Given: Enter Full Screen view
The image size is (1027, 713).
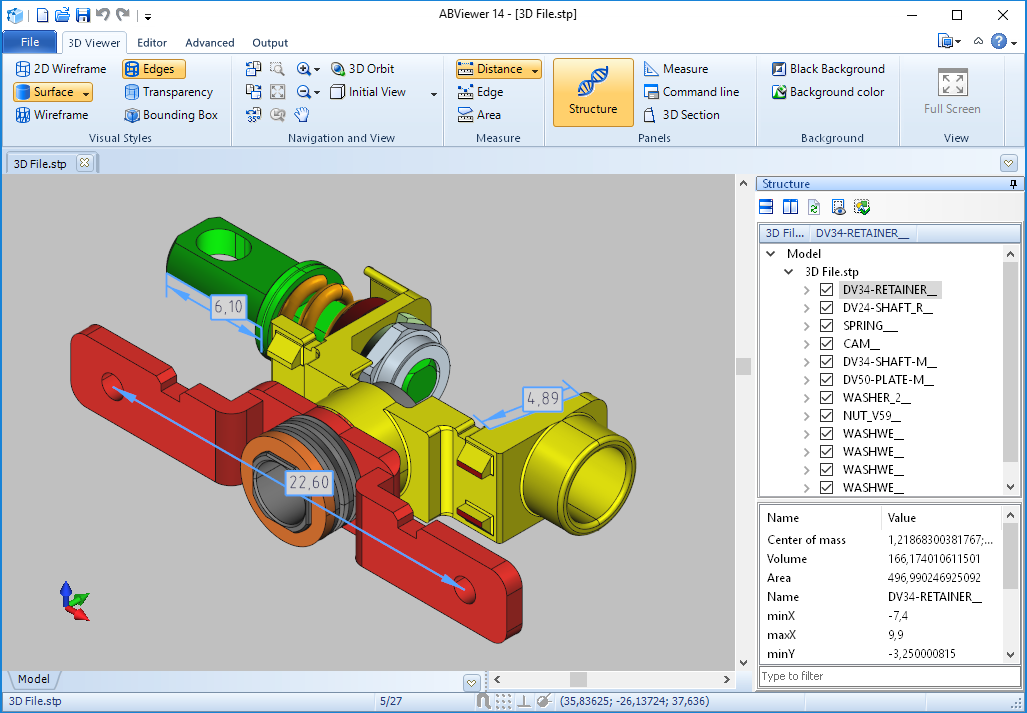Looking at the screenshot, I should (952, 92).
